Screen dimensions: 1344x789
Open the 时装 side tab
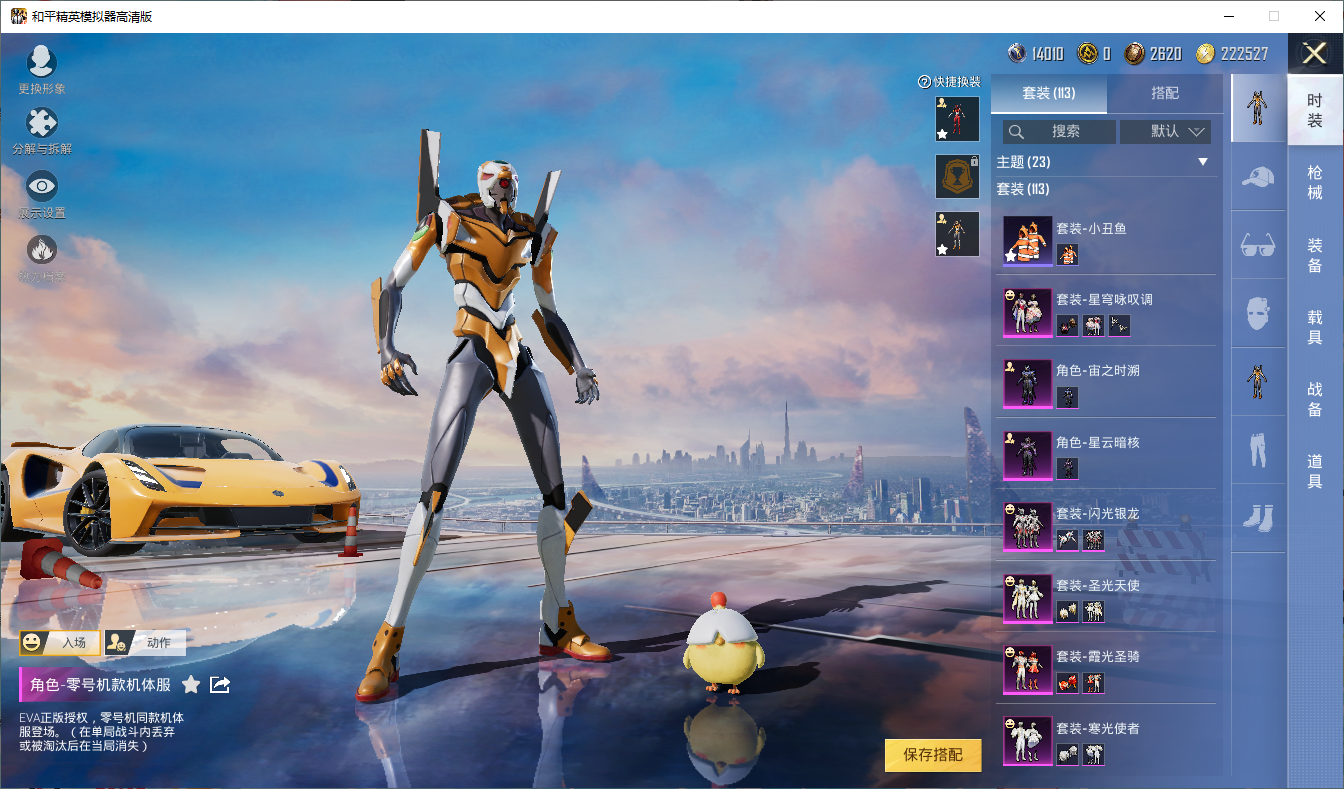(1315, 110)
